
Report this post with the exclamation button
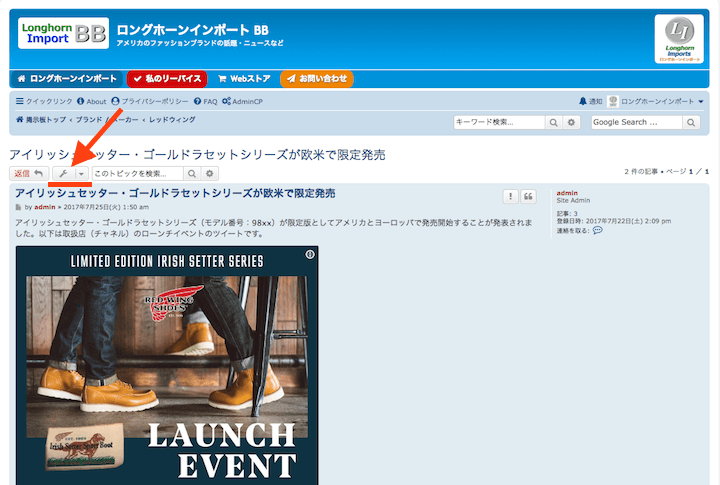tap(511, 197)
